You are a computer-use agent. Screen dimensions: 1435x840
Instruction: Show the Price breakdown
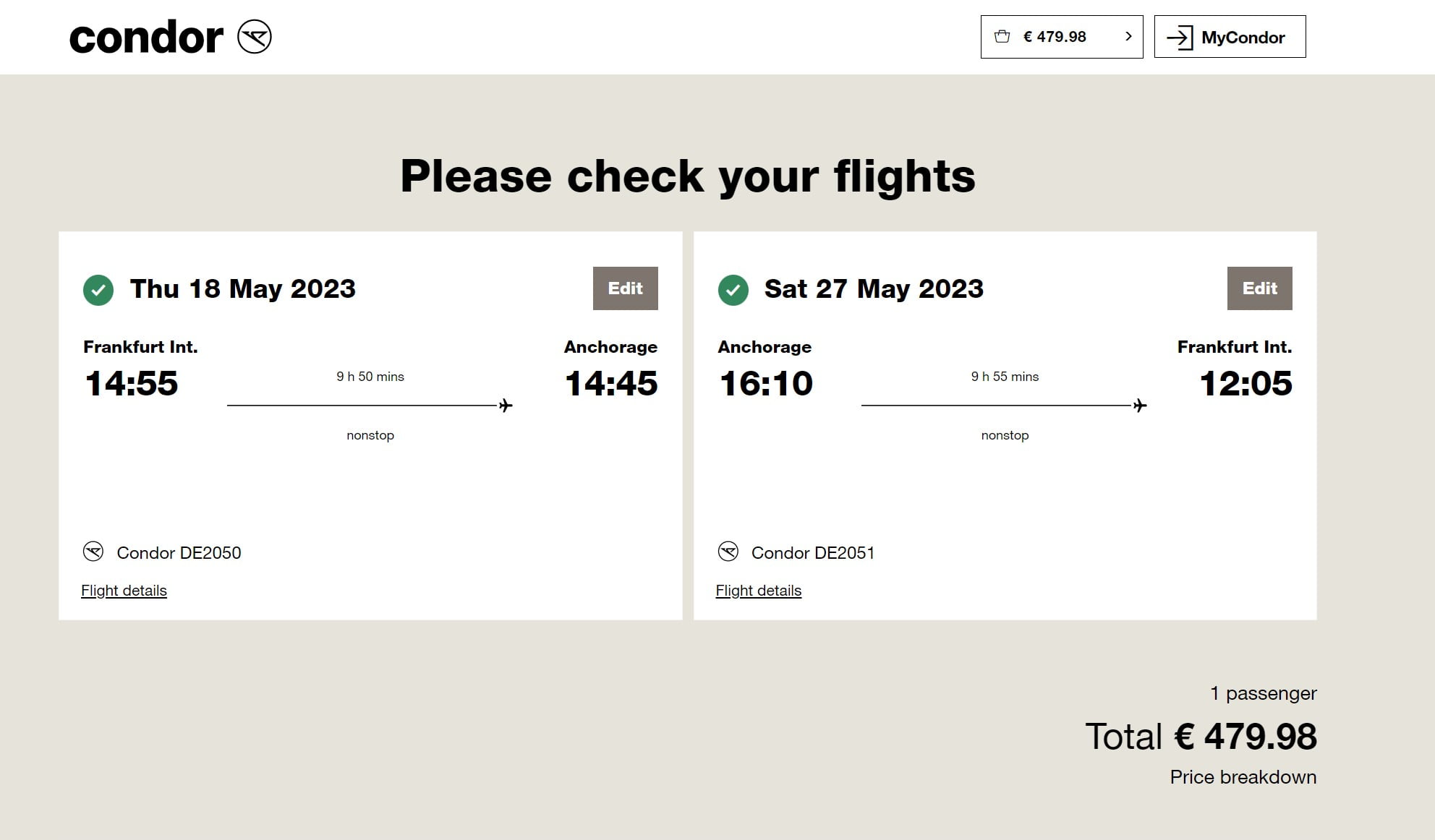pyautogui.click(x=1243, y=777)
